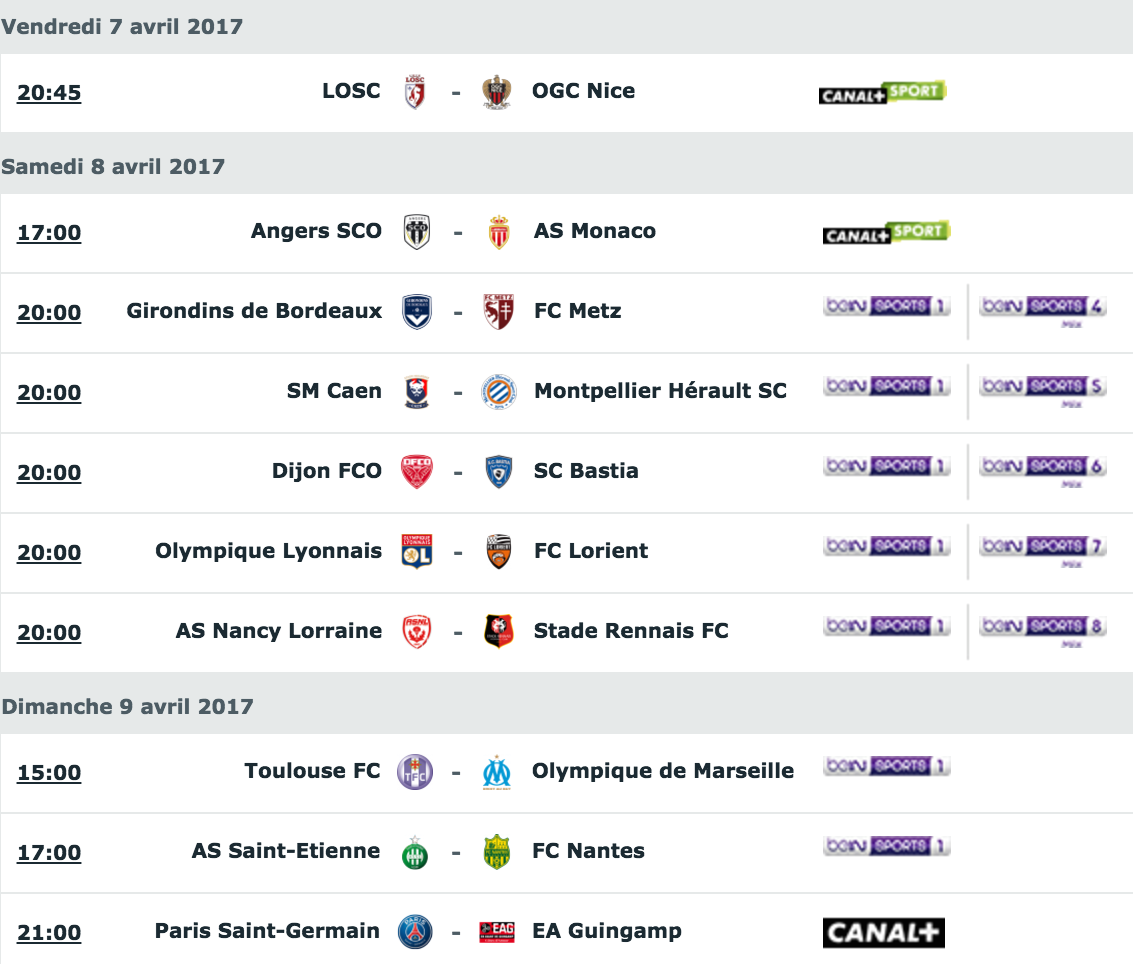Screen dimensions: 1133x964
Task: Click the EA Guingamp EAG badge
Action: tap(497, 932)
